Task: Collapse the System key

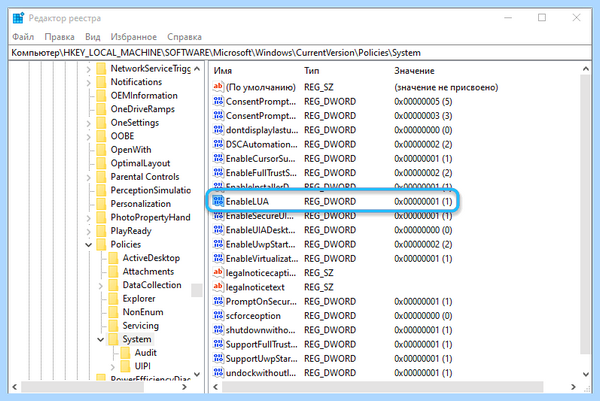Action: (101, 339)
